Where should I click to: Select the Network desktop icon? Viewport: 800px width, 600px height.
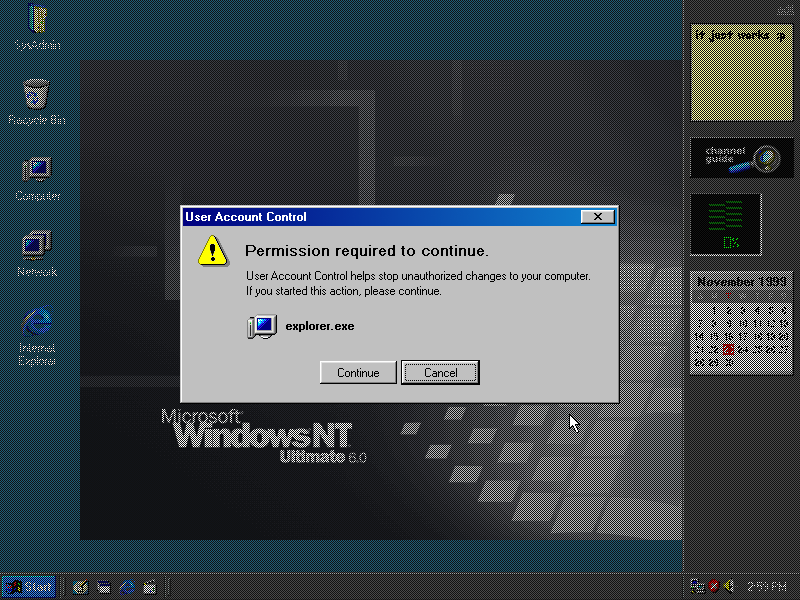[x=37, y=254]
